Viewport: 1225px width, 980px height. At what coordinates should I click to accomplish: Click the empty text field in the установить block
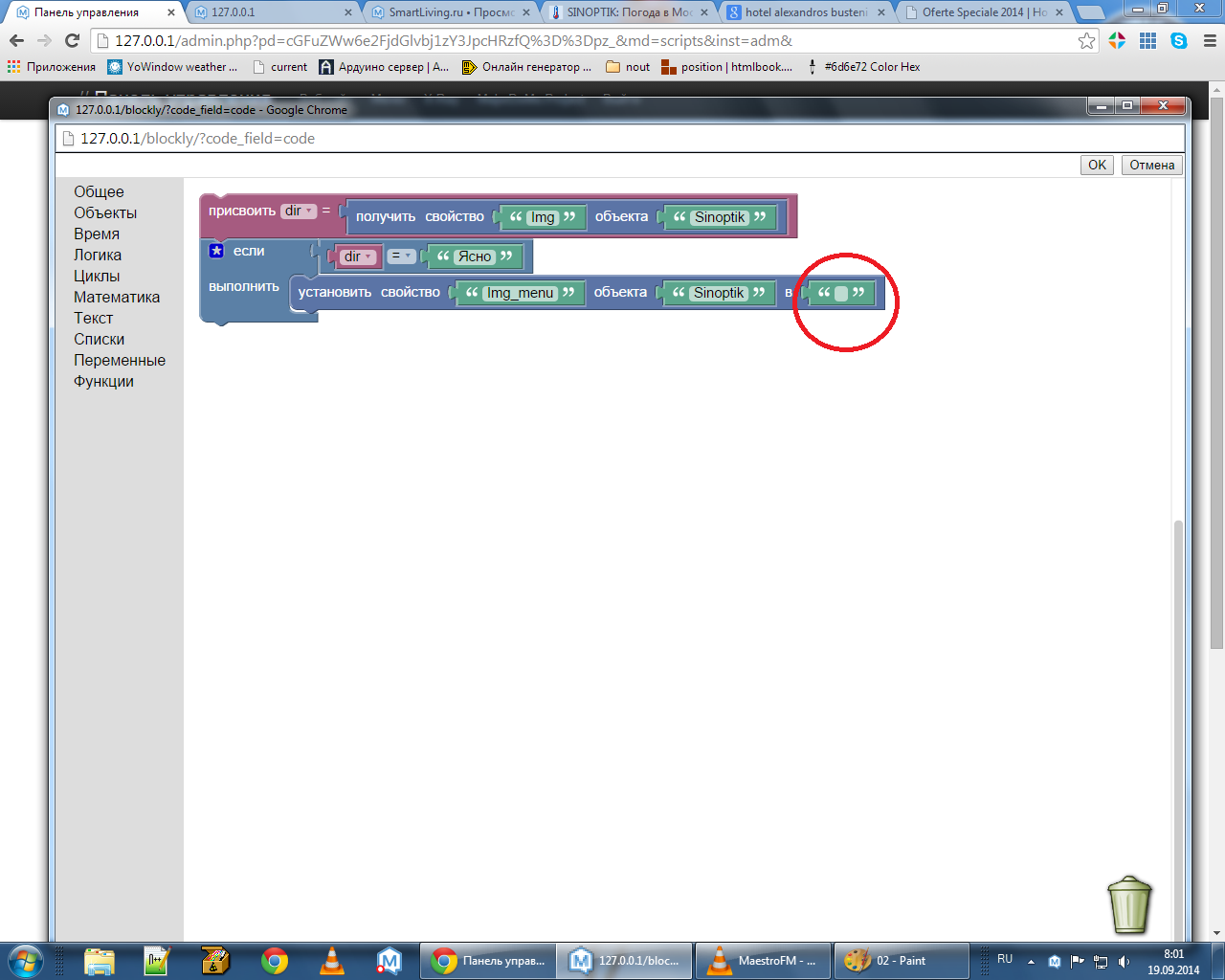[x=841, y=293]
